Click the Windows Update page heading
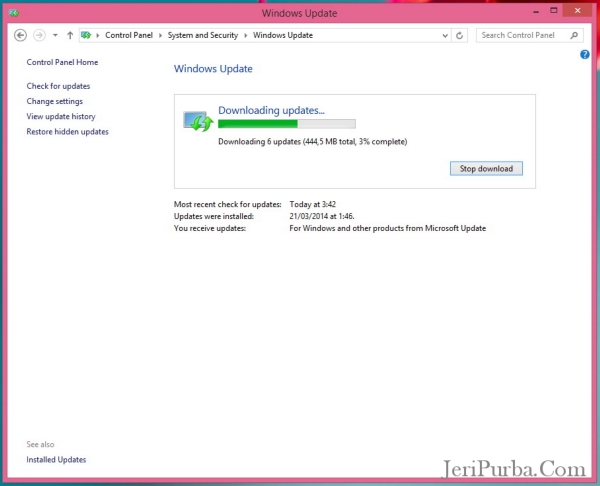The height and width of the screenshot is (486, 600). (213, 69)
